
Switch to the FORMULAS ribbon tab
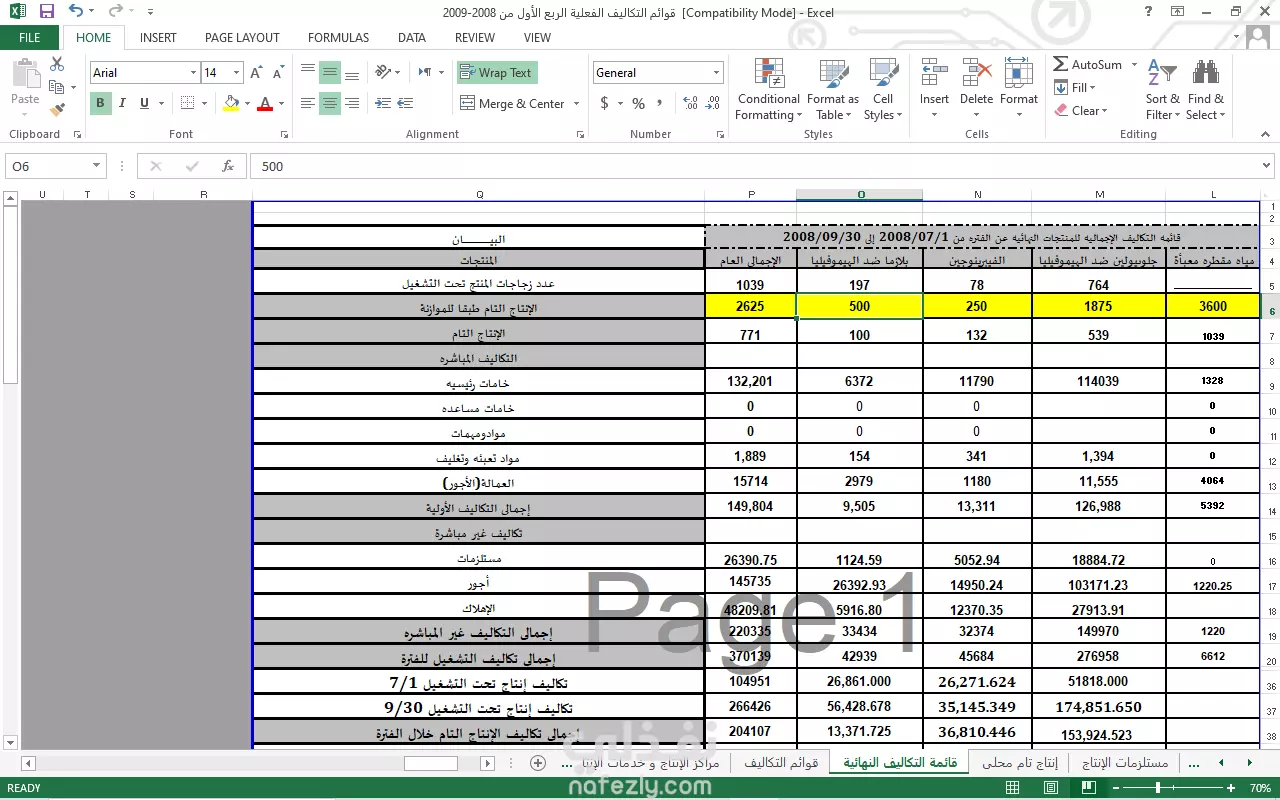coord(338,37)
